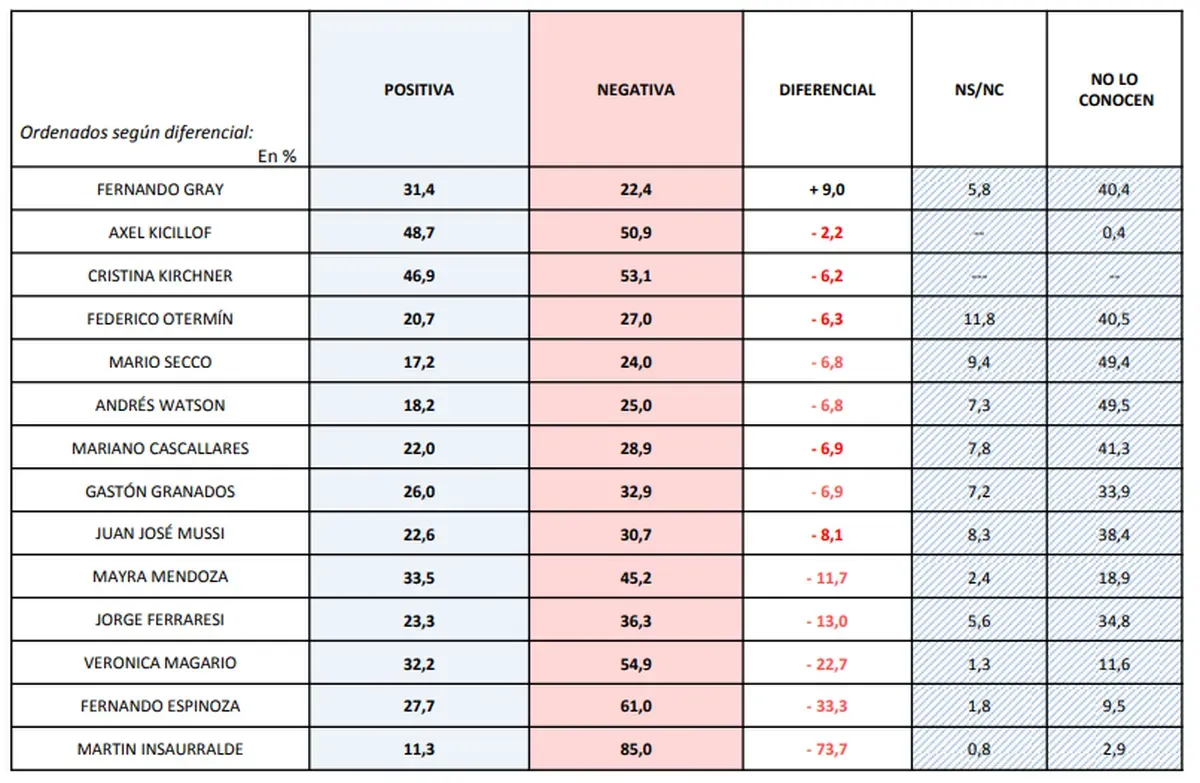The height and width of the screenshot is (783, 1200).
Task: Click the NS/NC column header
Action: (979, 90)
